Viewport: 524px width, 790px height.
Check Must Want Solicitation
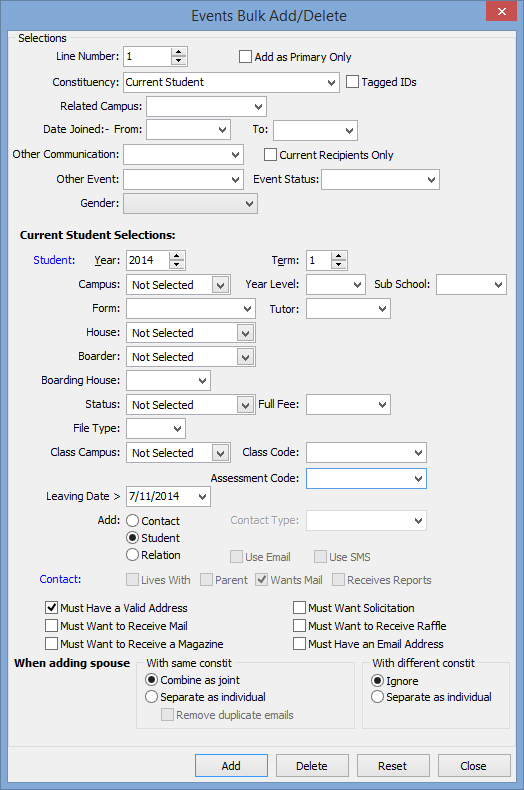[x=299, y=608]
